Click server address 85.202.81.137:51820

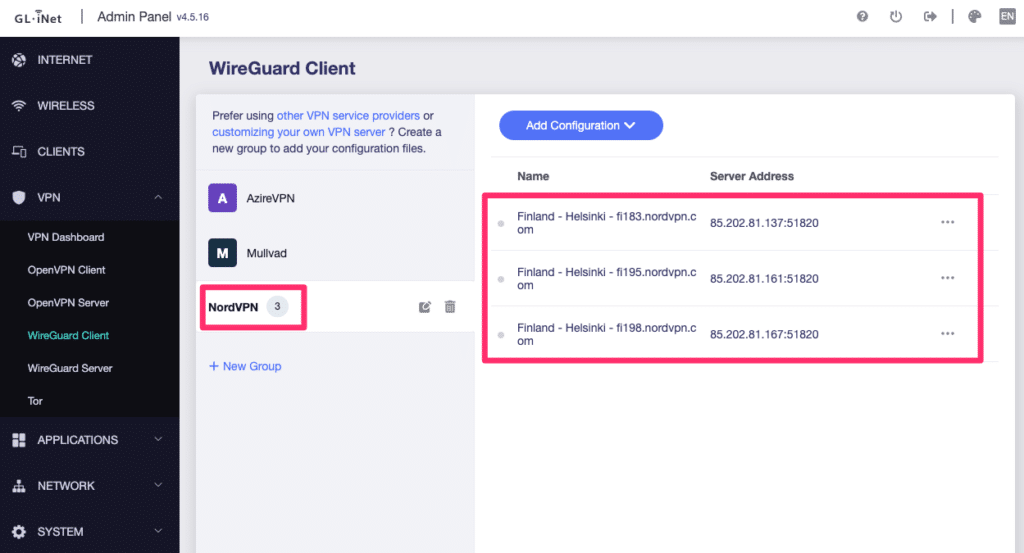click(x=764, y=223)
